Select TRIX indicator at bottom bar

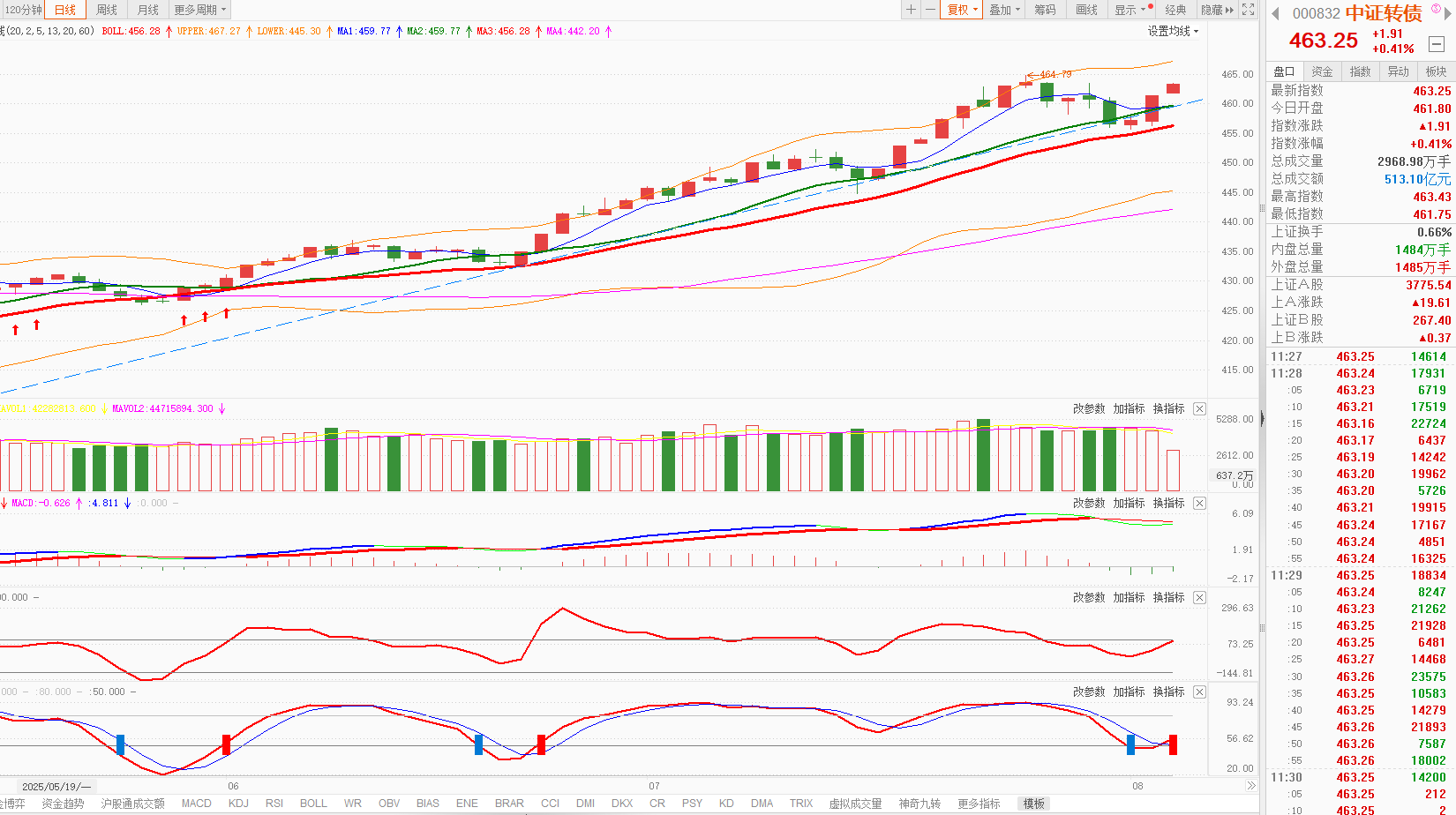801,804
